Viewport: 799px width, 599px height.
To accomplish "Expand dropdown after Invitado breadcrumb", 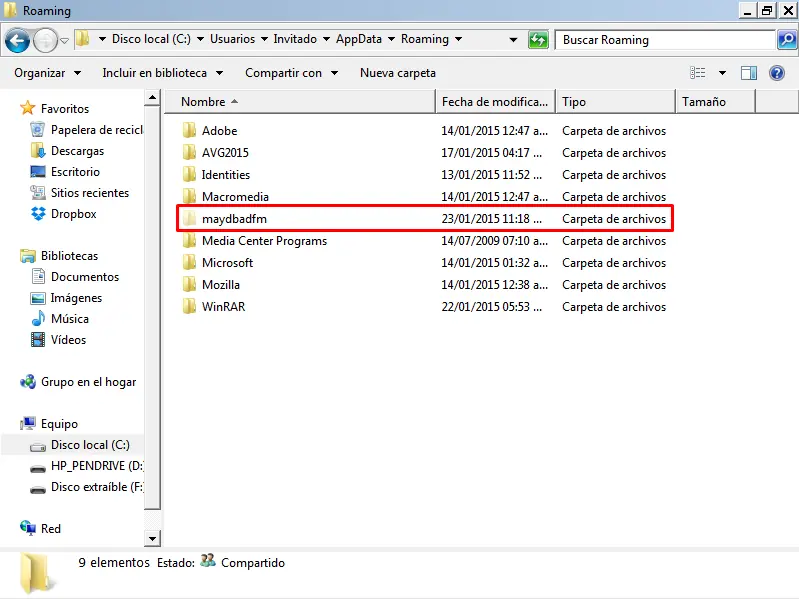I will [326, 39].
